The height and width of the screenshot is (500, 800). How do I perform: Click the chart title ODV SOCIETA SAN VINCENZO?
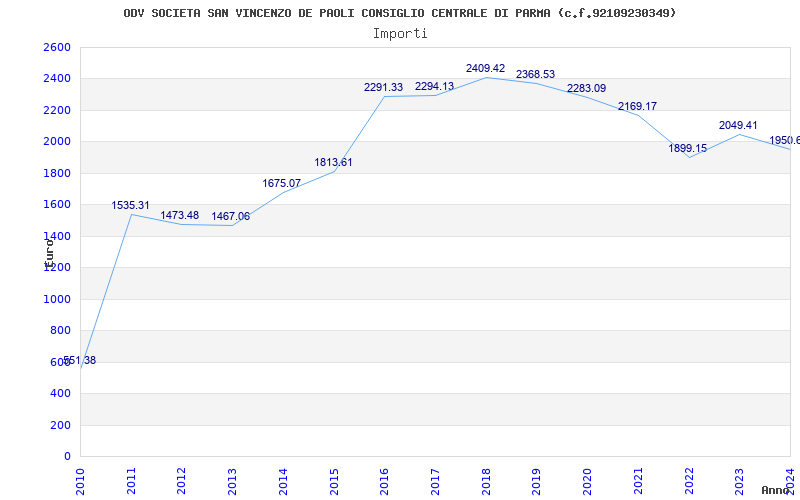coord(400,13)
